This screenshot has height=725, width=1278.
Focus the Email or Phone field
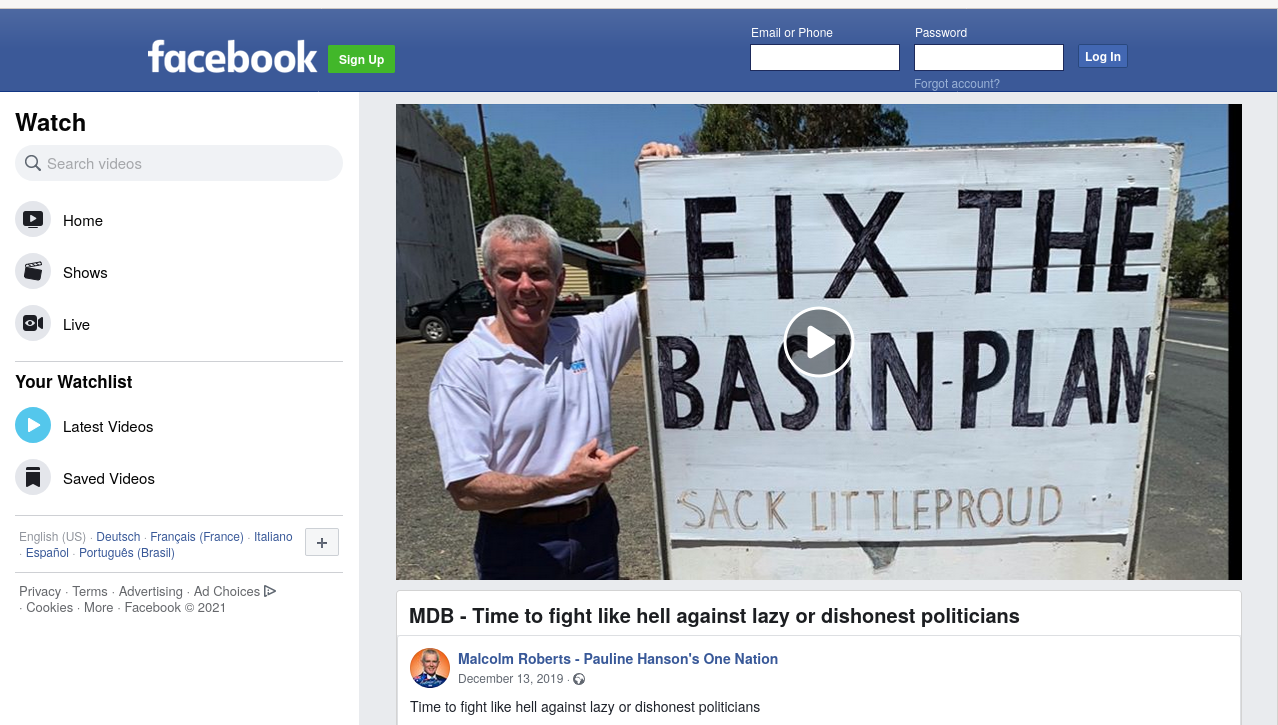(x=825, y=57)
